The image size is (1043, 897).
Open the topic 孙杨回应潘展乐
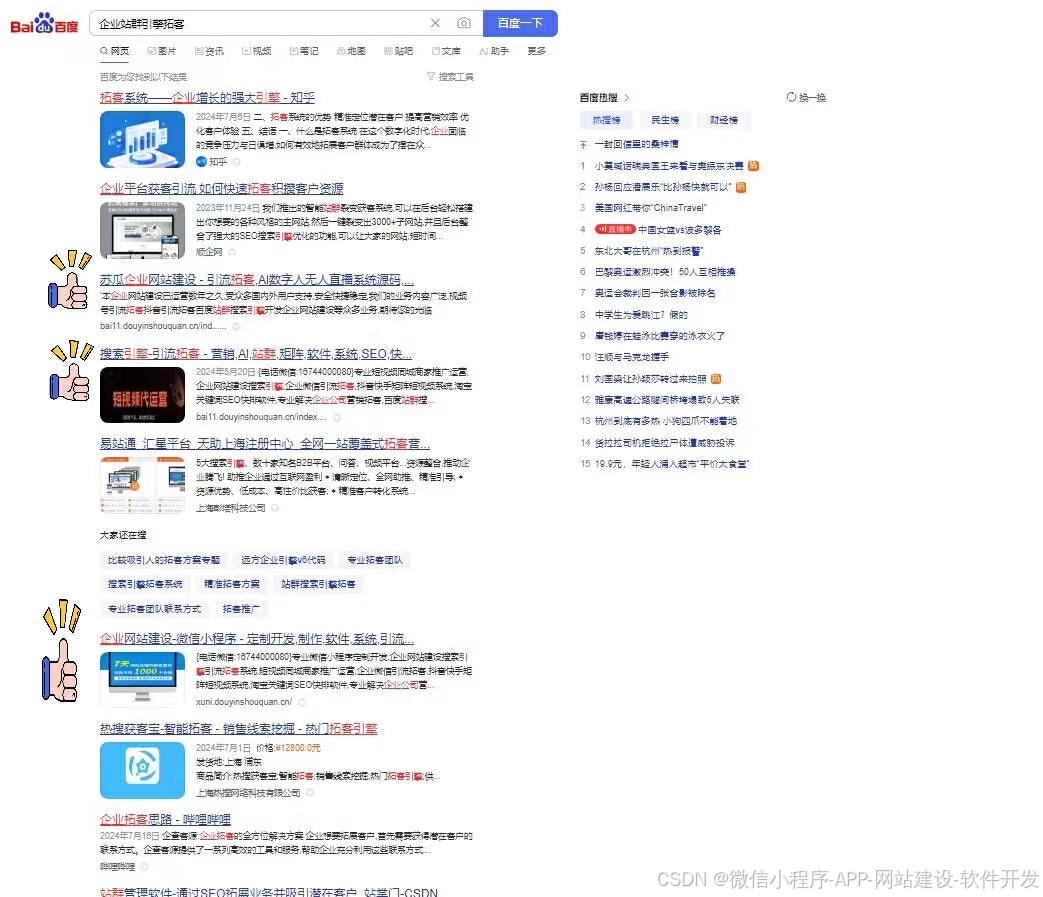pyautogui.click(x=663, y=187)
